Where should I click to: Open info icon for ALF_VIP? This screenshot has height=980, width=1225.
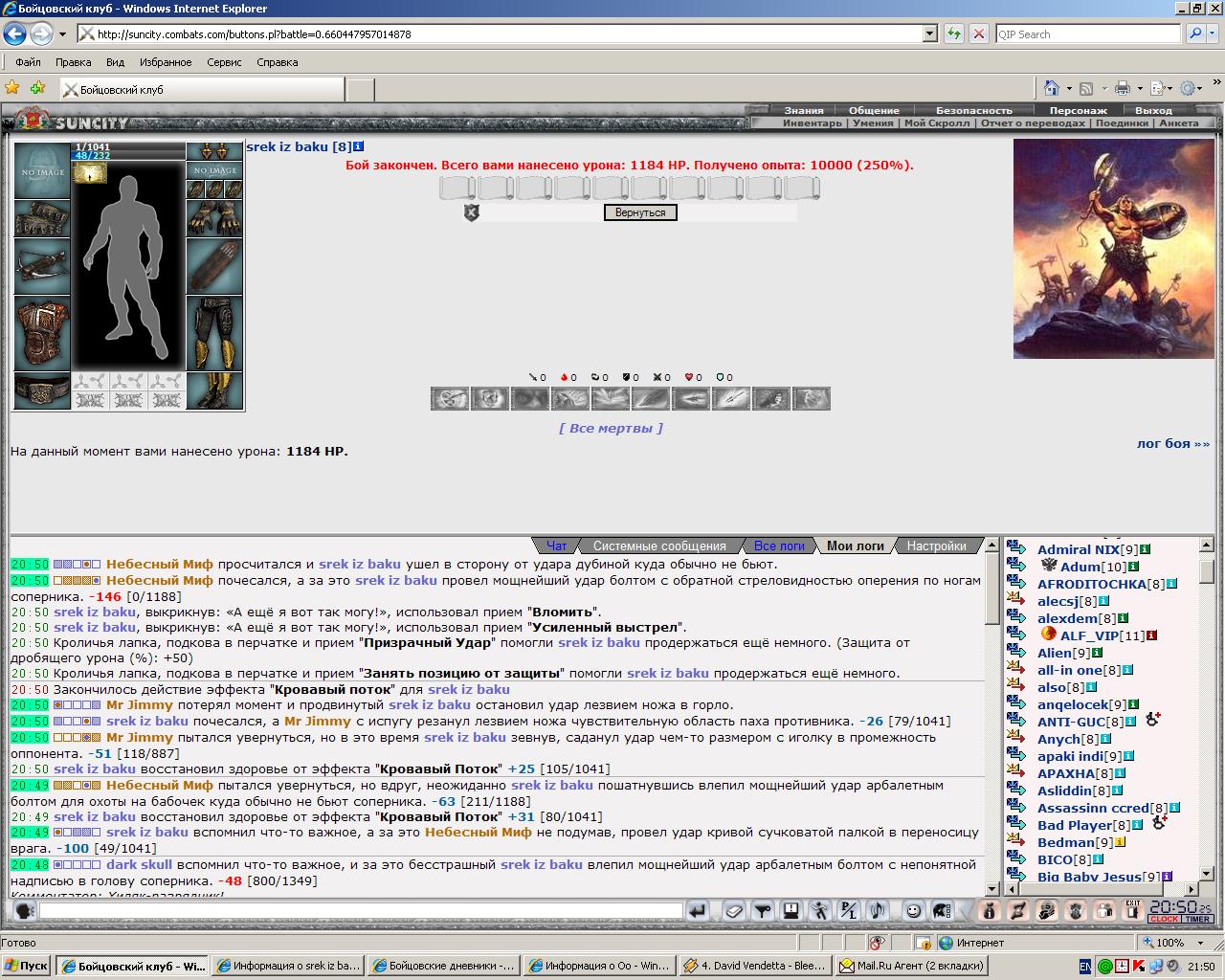coord(1151,635)
